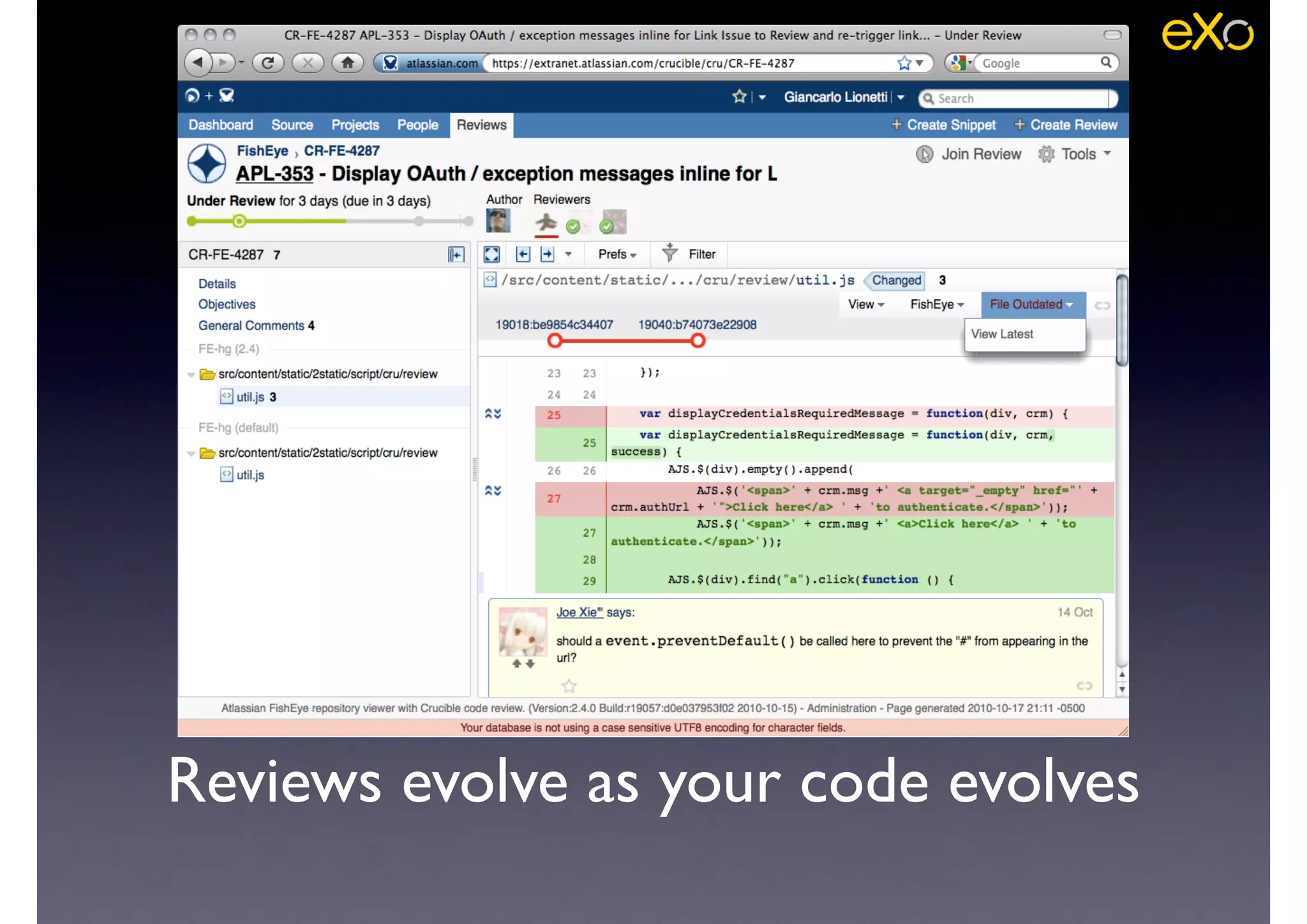Reload the page with refresh icon
This screenshot has height=924, width=1307.
268,63
